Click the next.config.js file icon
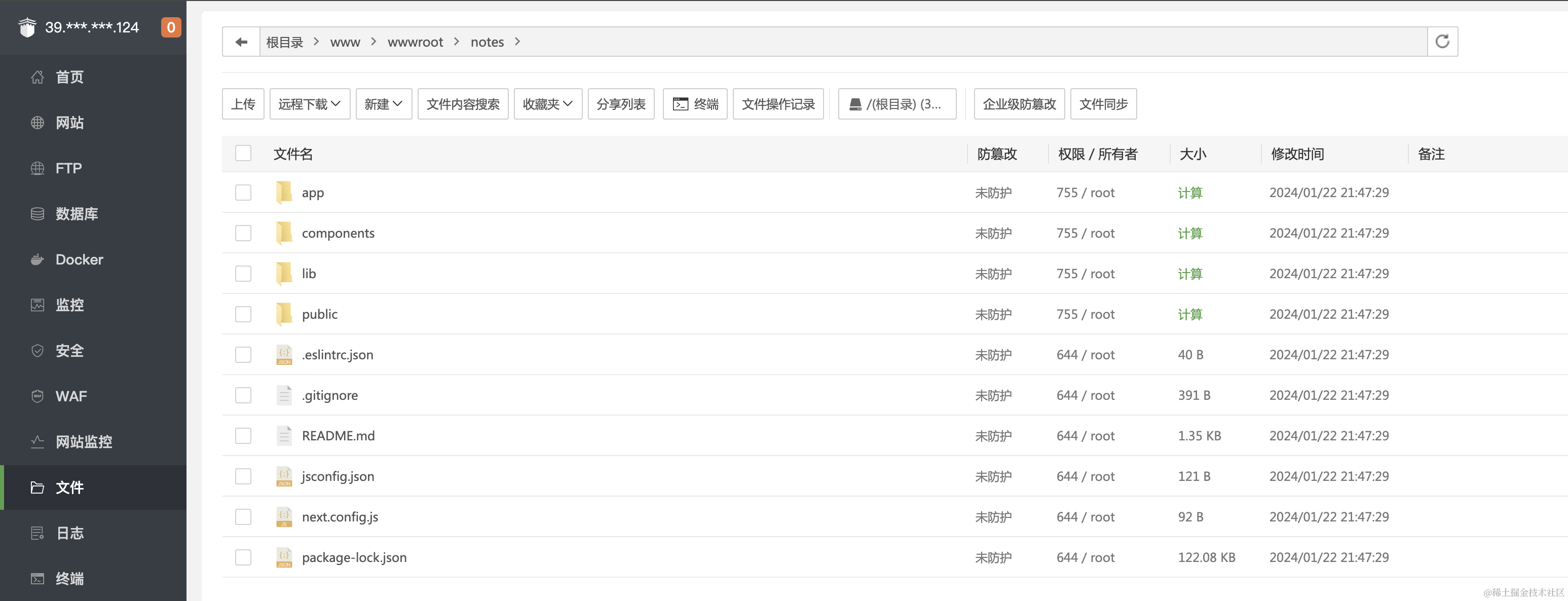 tap(284, 517)
